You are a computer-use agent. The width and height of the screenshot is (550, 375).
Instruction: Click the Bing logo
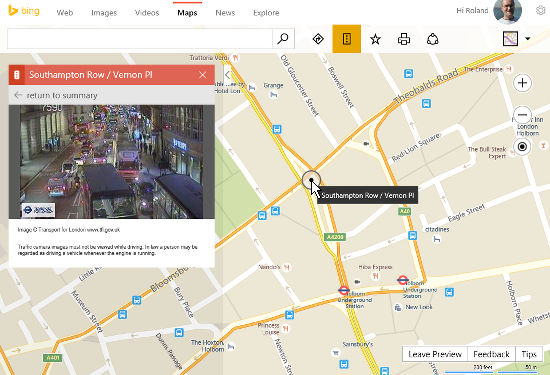pyautogui.click(x=24, y=11)
